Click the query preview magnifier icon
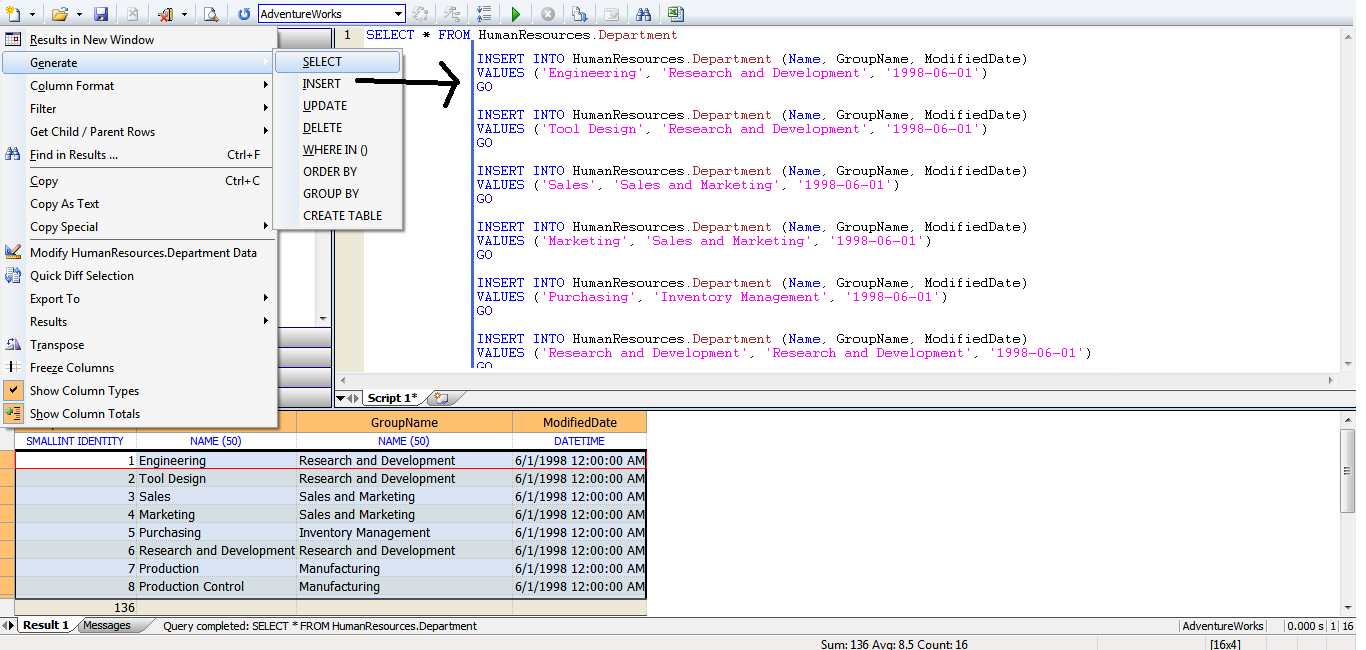The height and width of the screenshot is (650, 1366). tap(210, 13)
